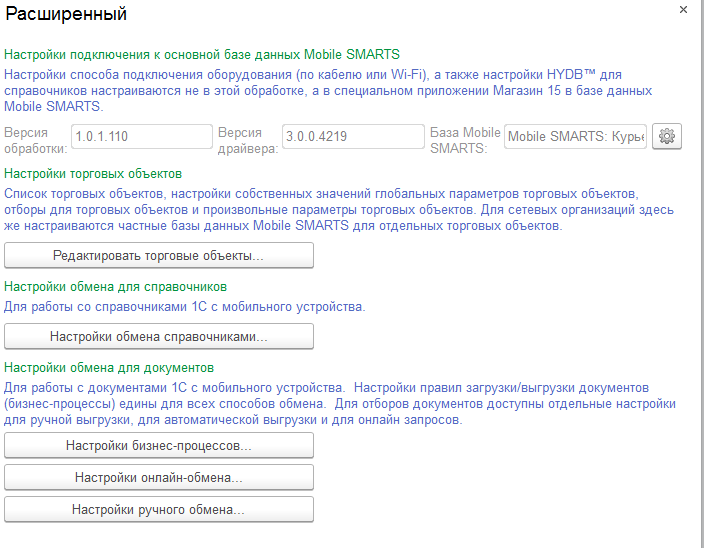704x548 pixels.
Task: Click the База Mobile SMARTS label
Action: pos(465,140)
